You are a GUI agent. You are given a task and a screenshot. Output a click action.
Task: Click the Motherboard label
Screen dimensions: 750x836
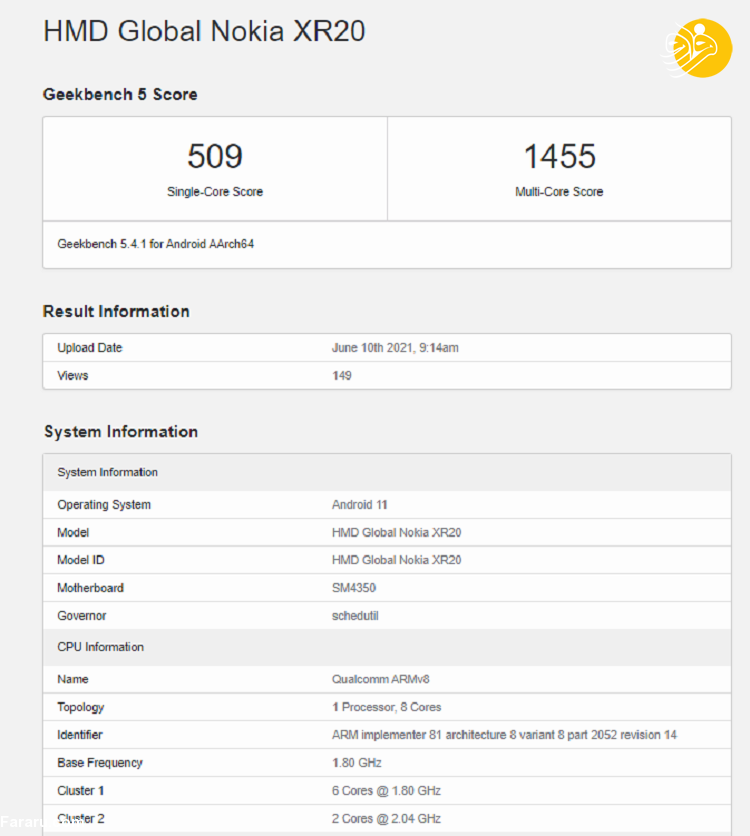point(91,588)
